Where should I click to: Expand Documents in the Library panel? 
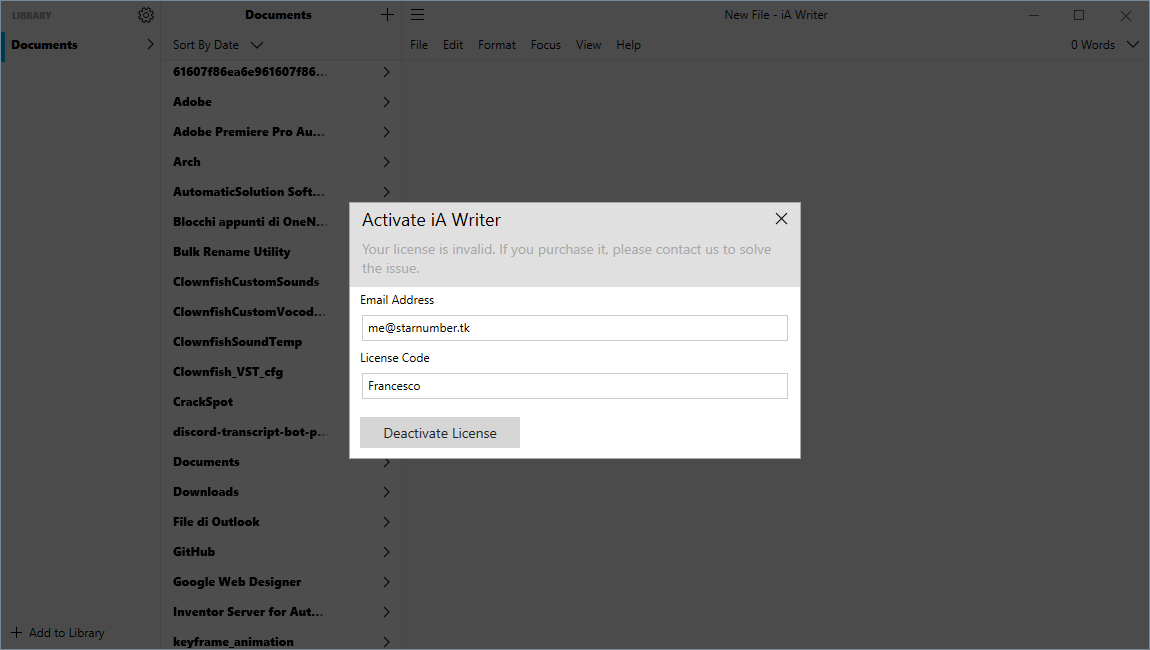click(150, 44)
